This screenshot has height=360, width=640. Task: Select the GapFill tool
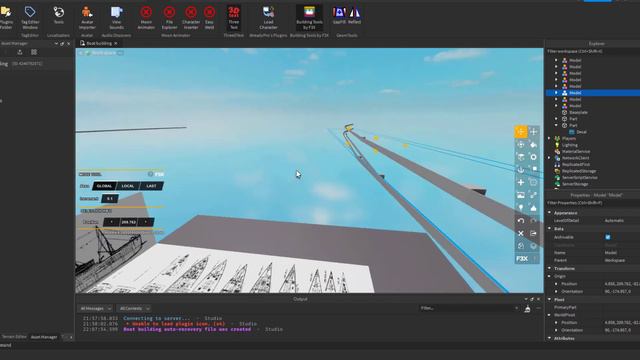pyautogui.click(x=339, y=15)
